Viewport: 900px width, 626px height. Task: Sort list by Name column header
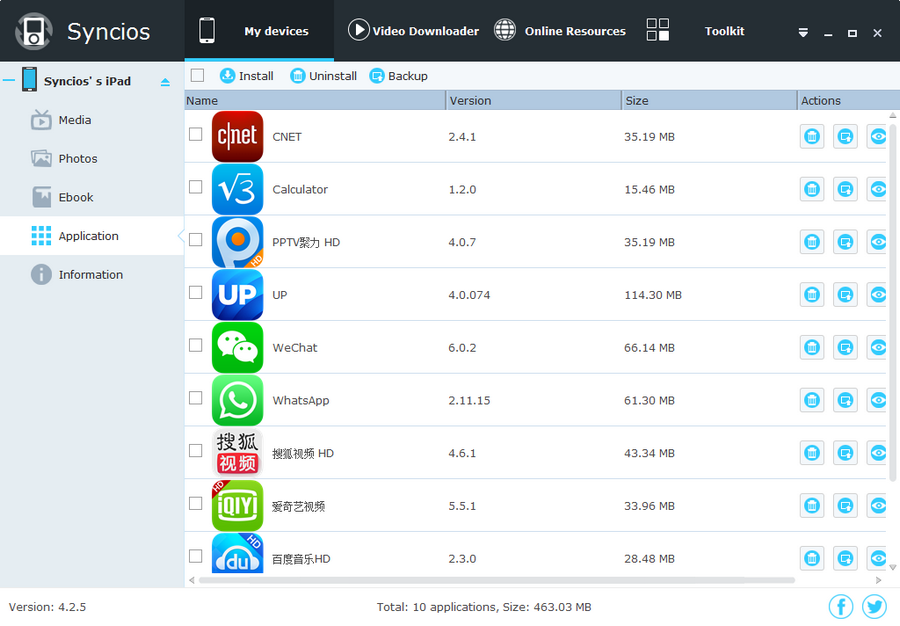point(315,100)
